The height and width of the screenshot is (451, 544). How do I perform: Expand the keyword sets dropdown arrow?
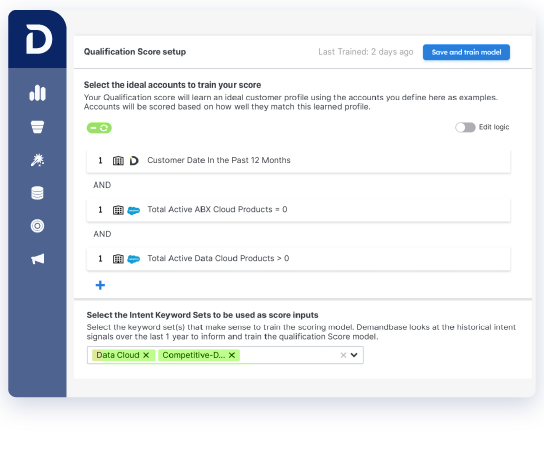[x=354, y=355]
